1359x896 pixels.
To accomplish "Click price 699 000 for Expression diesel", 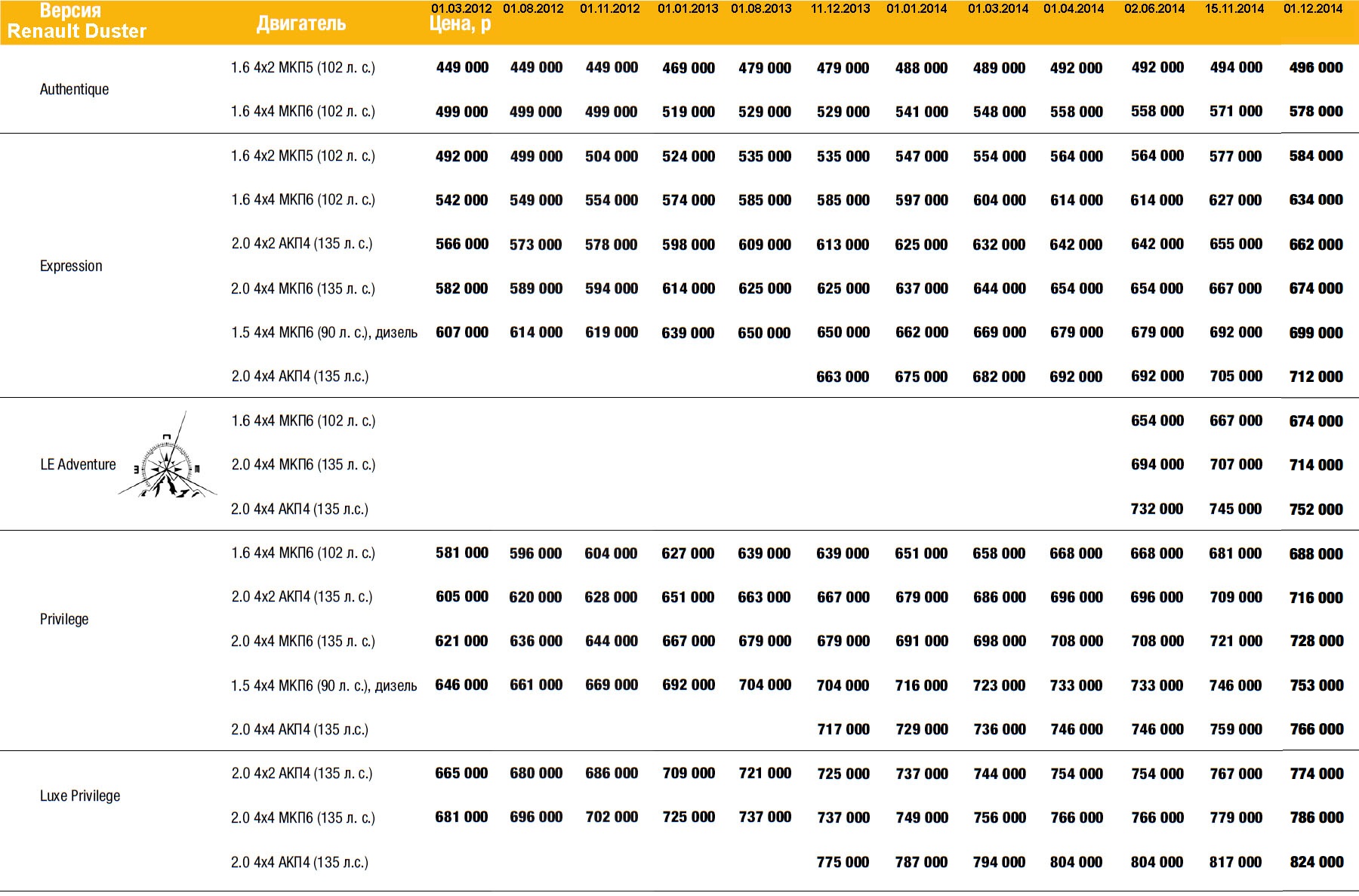I will (1316, 333).
